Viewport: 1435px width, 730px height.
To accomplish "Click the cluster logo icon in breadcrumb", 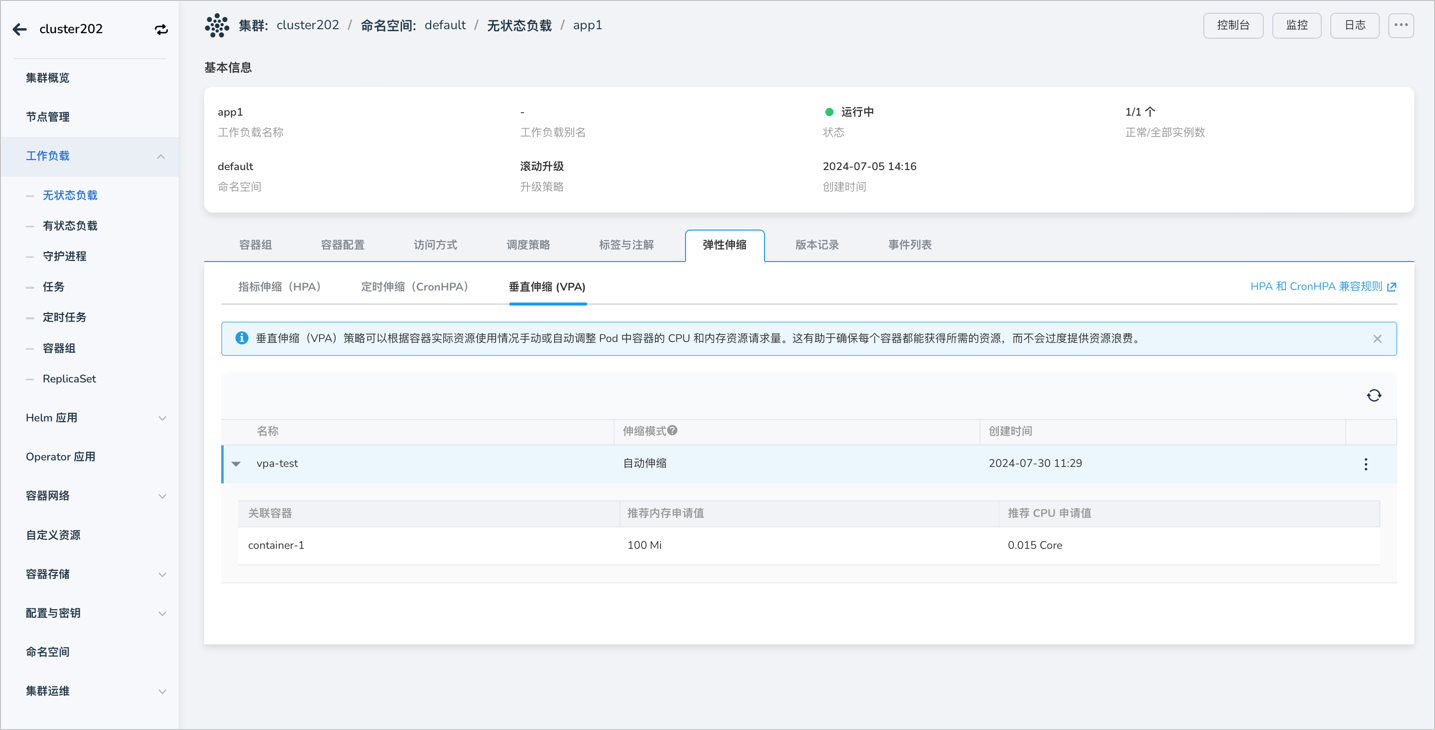I will (x=217, y=26).
